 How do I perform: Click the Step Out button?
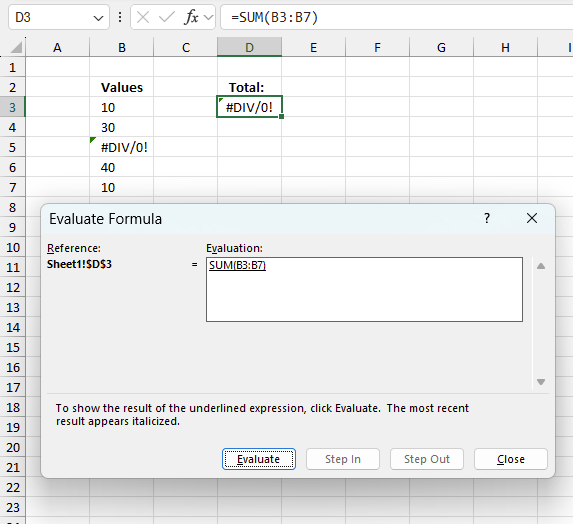tap(427, 459)
